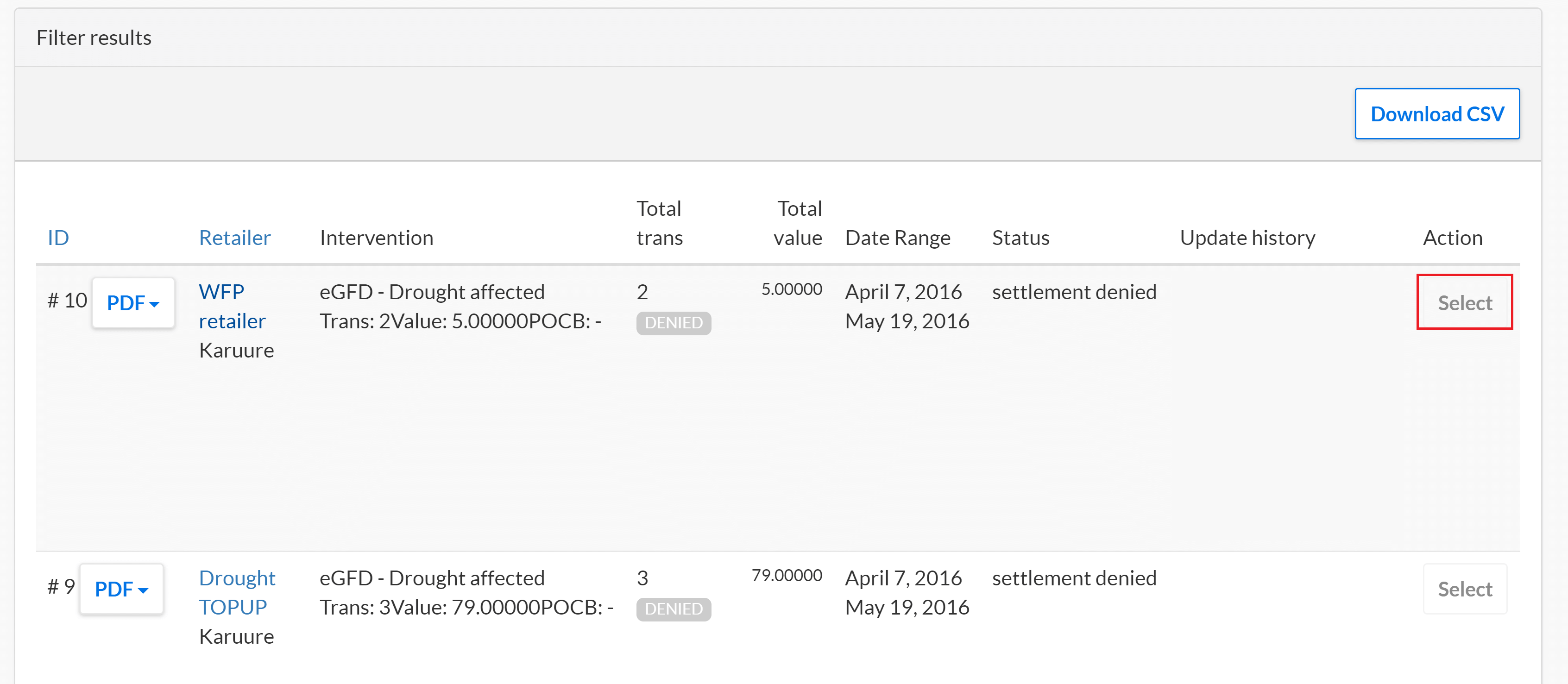Image resolution: width=1568 pixels, height=684 pixels.
Task: Click the 'settlement denied' status in row #10
Action: (x=1074, y=291)
